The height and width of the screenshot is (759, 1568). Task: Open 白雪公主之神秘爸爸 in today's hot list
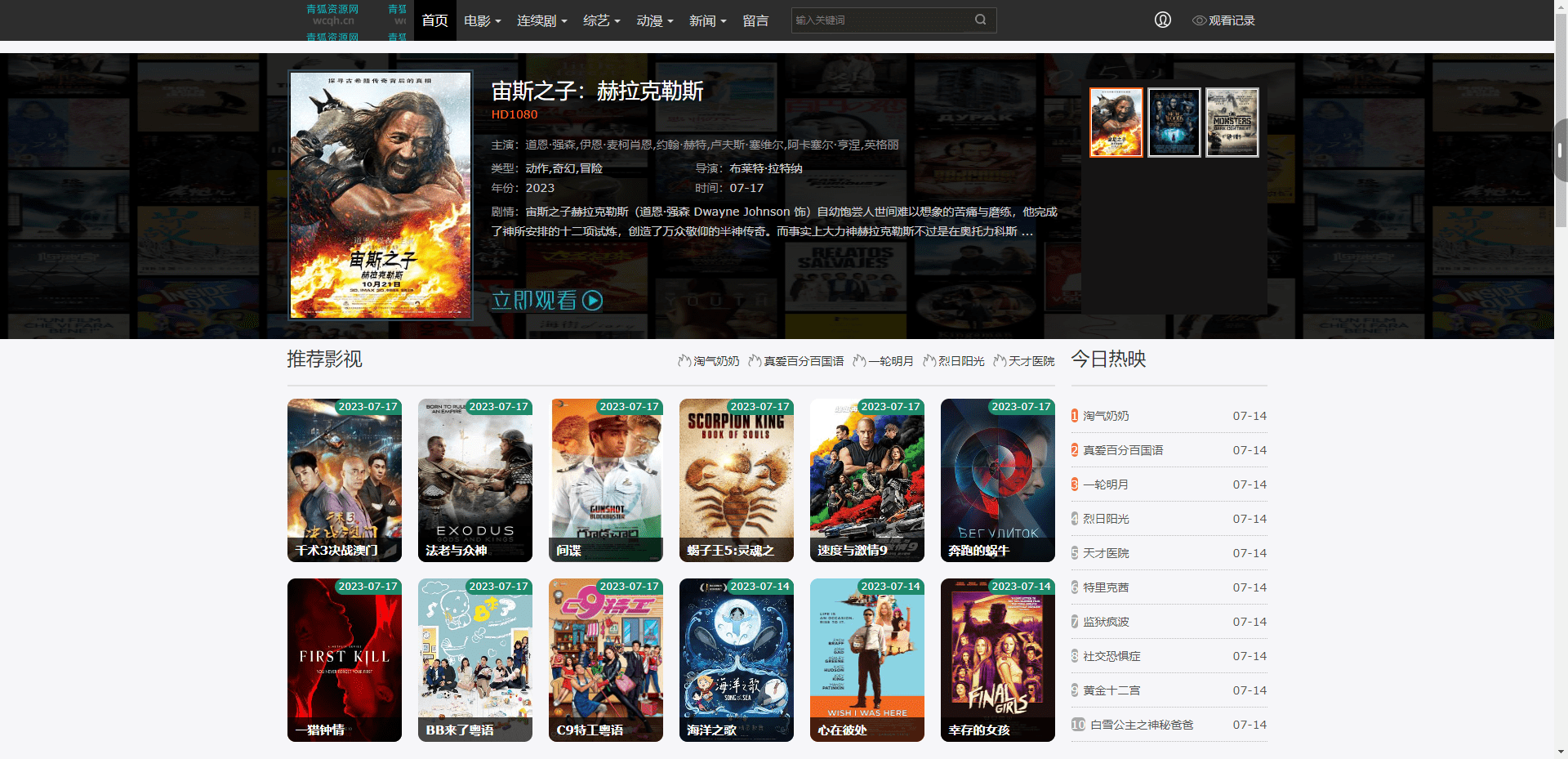click(1142, 725)
